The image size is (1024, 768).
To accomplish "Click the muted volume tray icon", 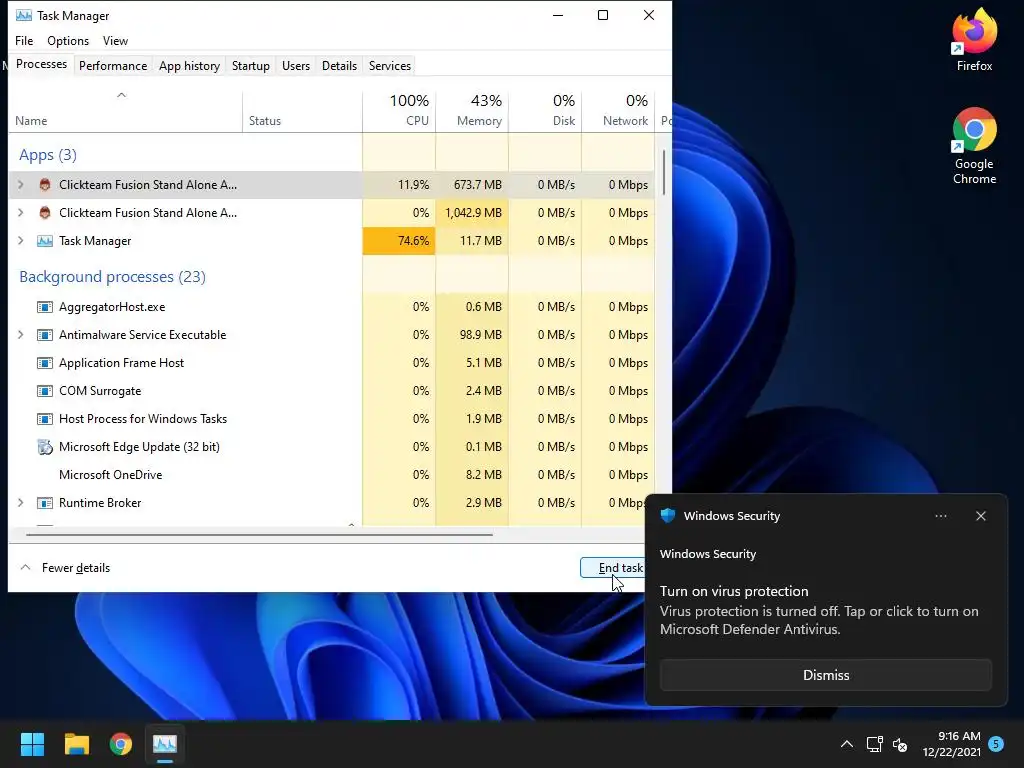I will point(900,744).
